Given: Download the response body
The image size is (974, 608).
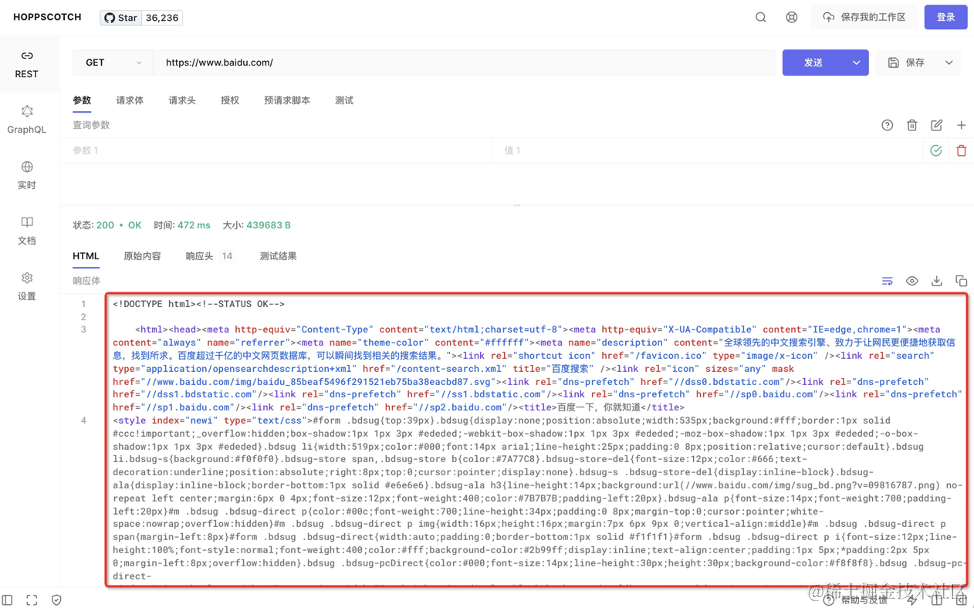Looking at the screenshot, I should [x=937, y=281].
